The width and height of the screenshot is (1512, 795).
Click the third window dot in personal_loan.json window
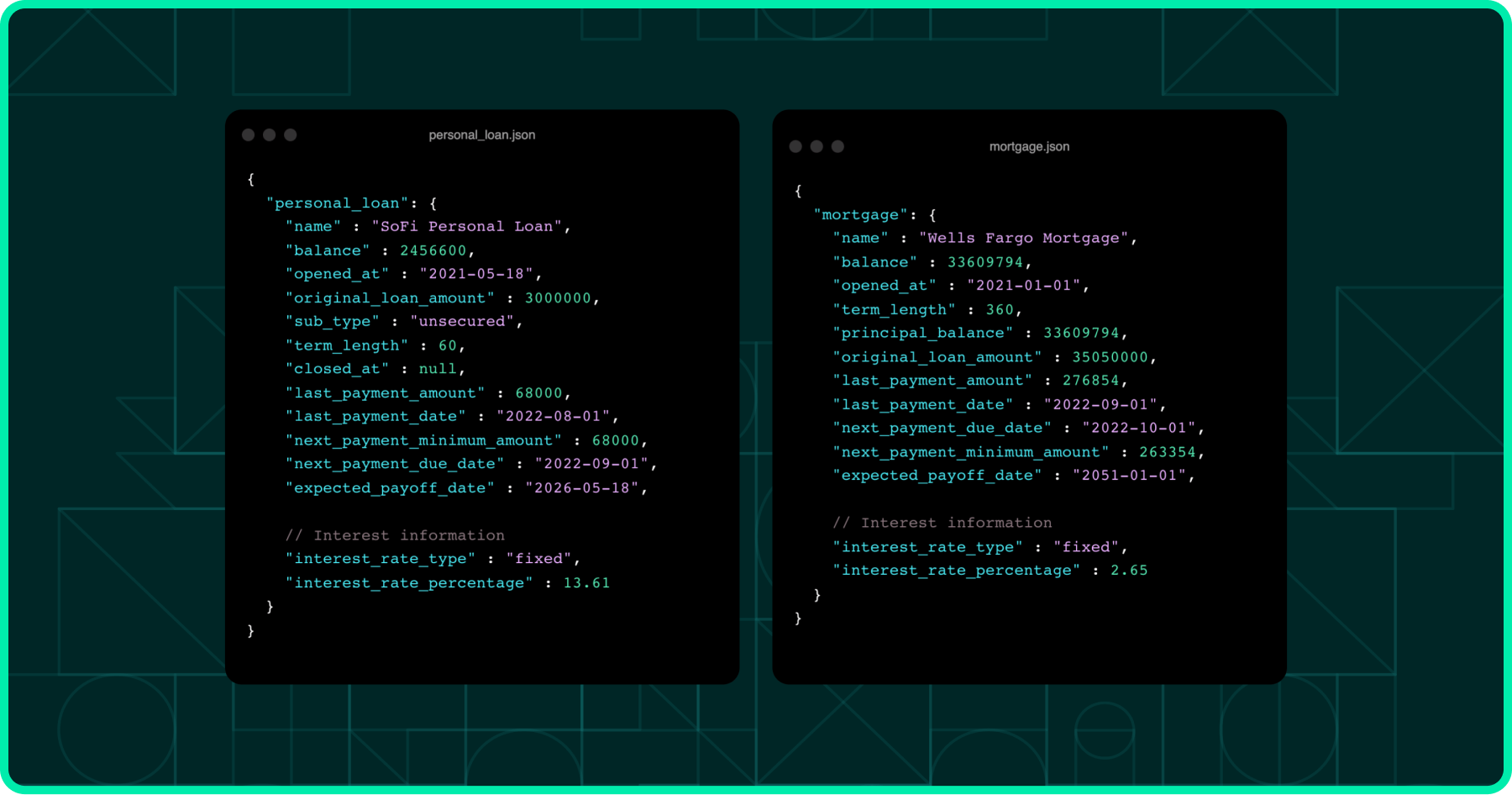(x=290, y=134)
